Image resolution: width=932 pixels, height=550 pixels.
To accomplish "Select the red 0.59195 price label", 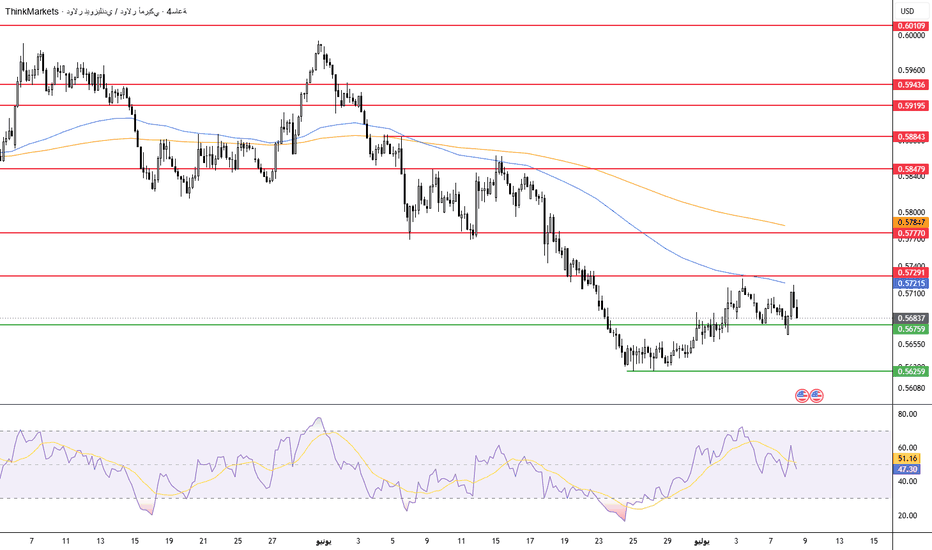I will pyautogui.click(x=911, y=106).
